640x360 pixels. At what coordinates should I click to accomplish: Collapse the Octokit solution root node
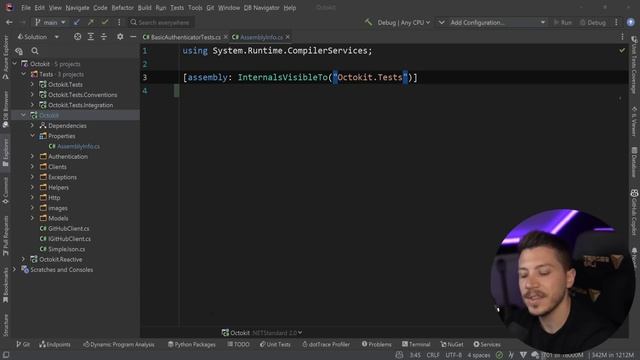[15, 64]
